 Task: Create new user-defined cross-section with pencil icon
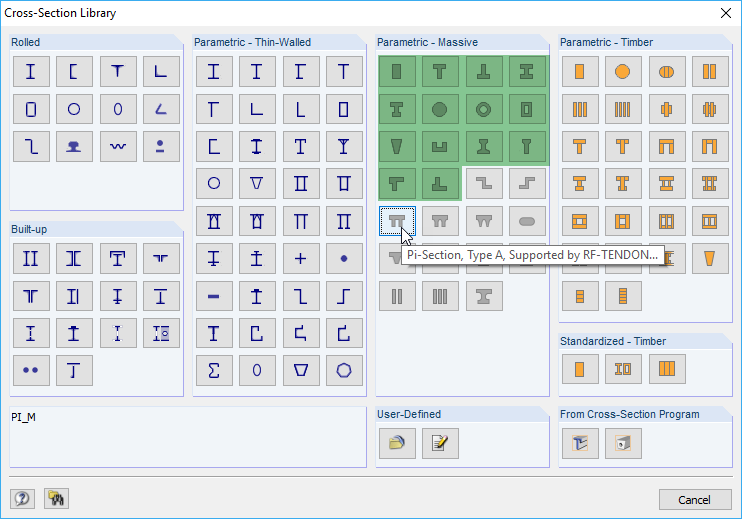tap(440, 443)
